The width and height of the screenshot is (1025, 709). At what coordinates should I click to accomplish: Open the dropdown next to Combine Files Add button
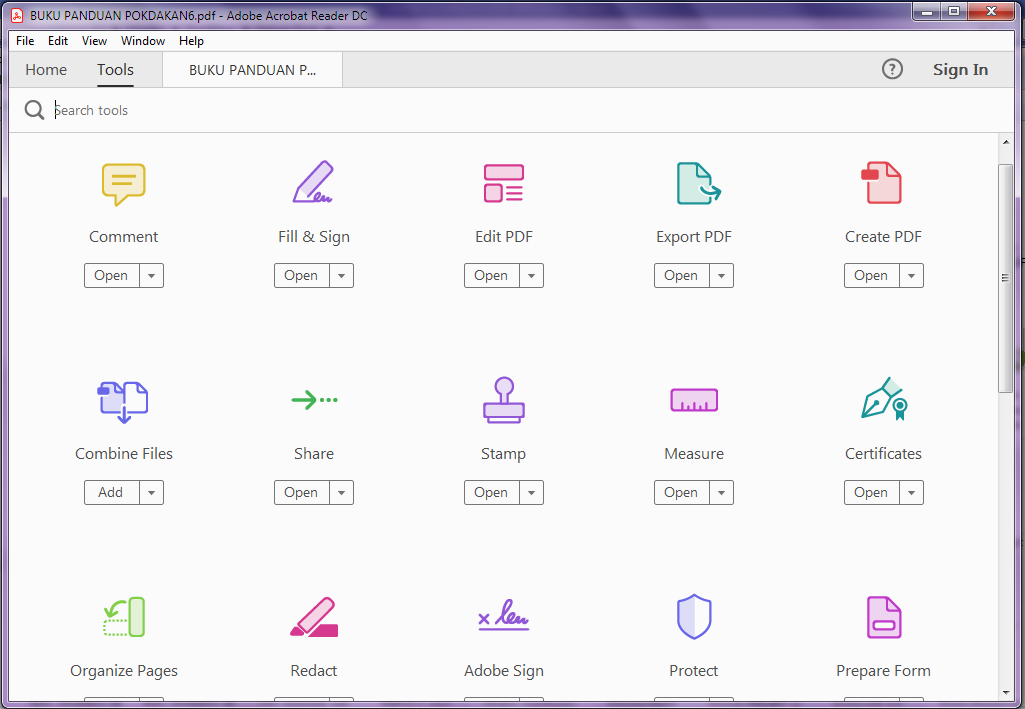(x=150, y=492)
